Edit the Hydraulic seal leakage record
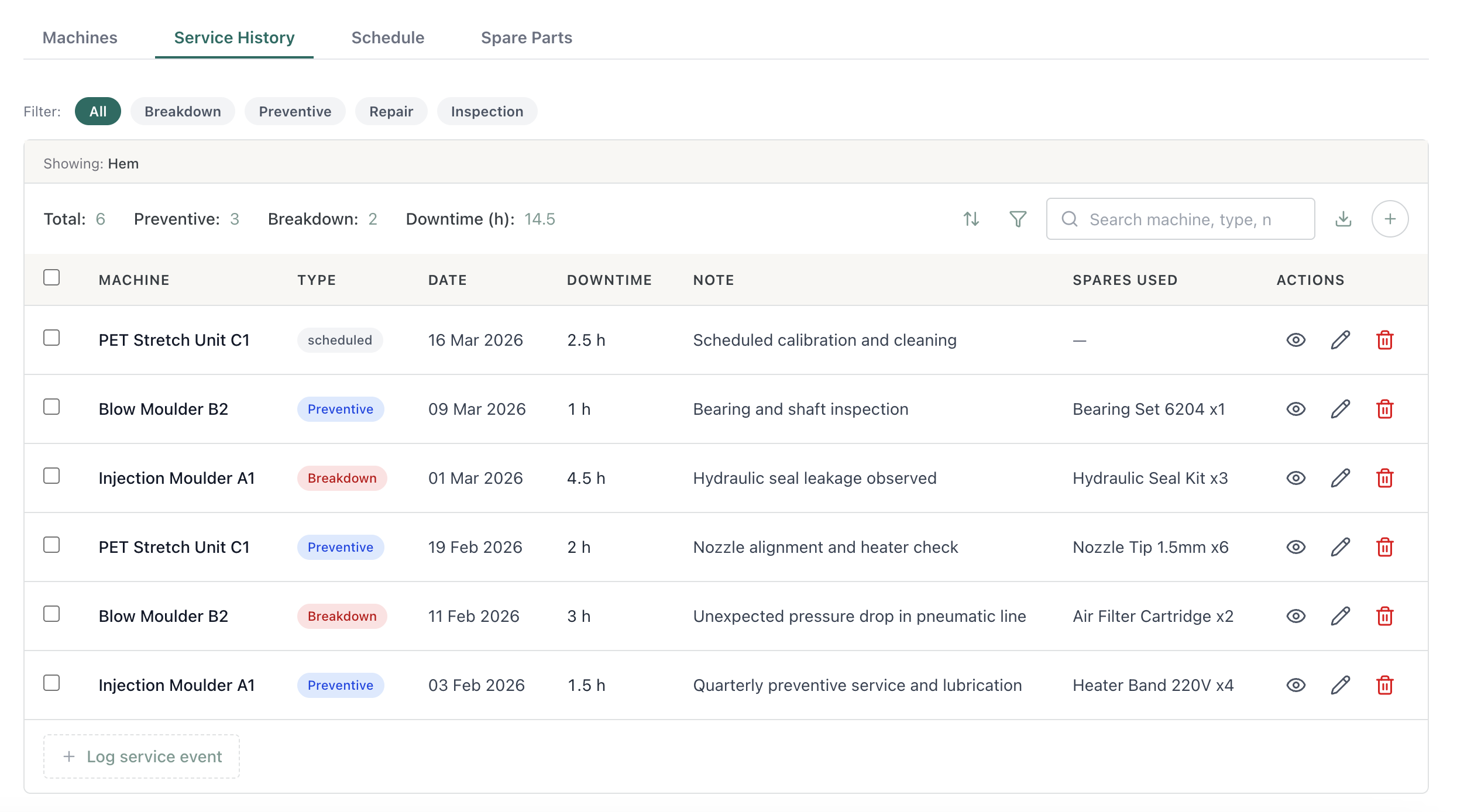Image resolution: width=1457 pixels, height=812 pixels. click(x=1340, y=478)
